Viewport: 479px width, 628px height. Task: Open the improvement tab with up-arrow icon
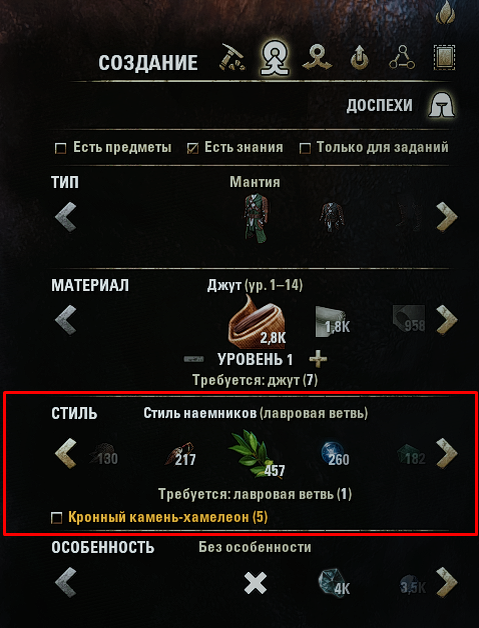pyautogui.click(x=360, y=59)
